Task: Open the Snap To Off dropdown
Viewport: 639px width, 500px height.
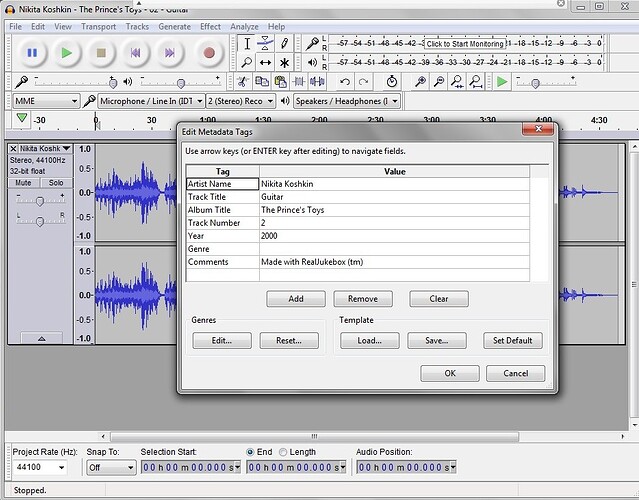Action: (111, 467)
